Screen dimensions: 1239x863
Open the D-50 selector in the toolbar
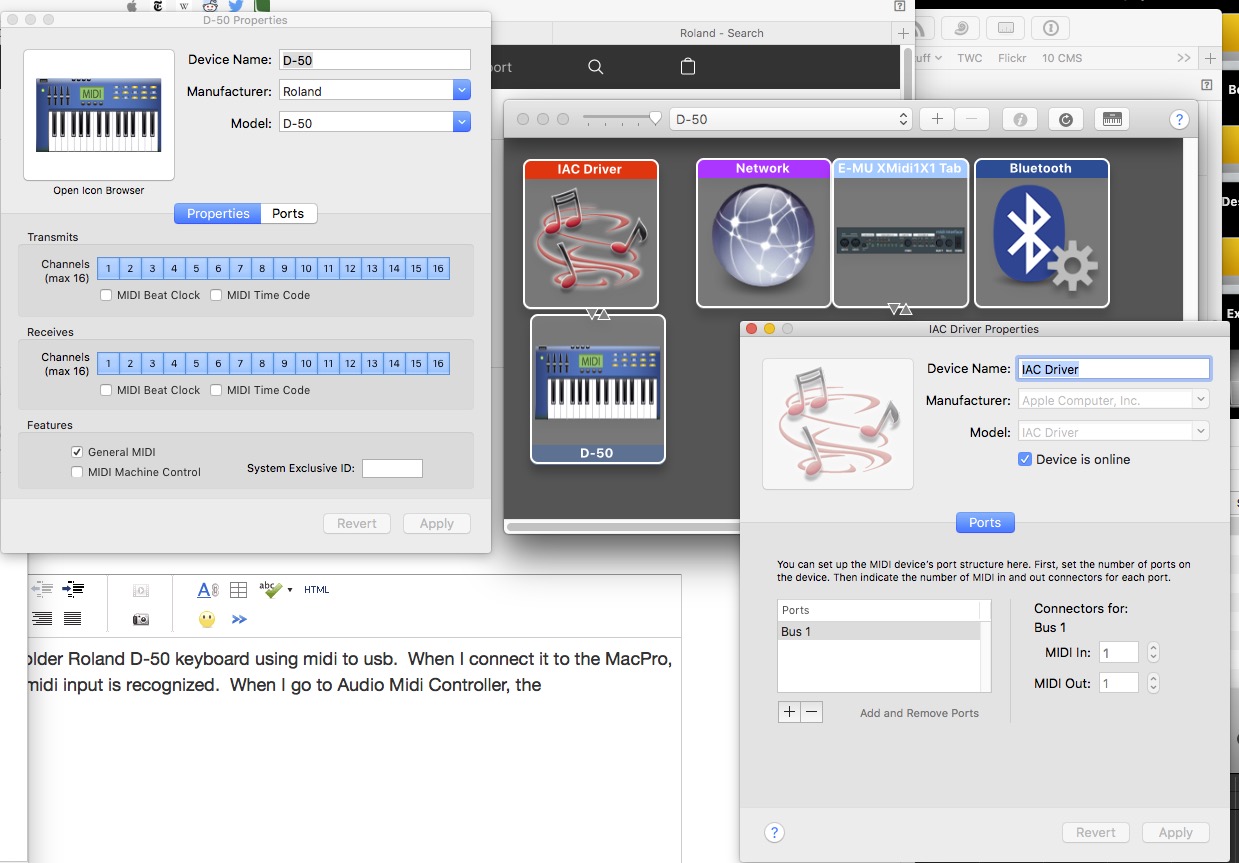pos(790,118)
